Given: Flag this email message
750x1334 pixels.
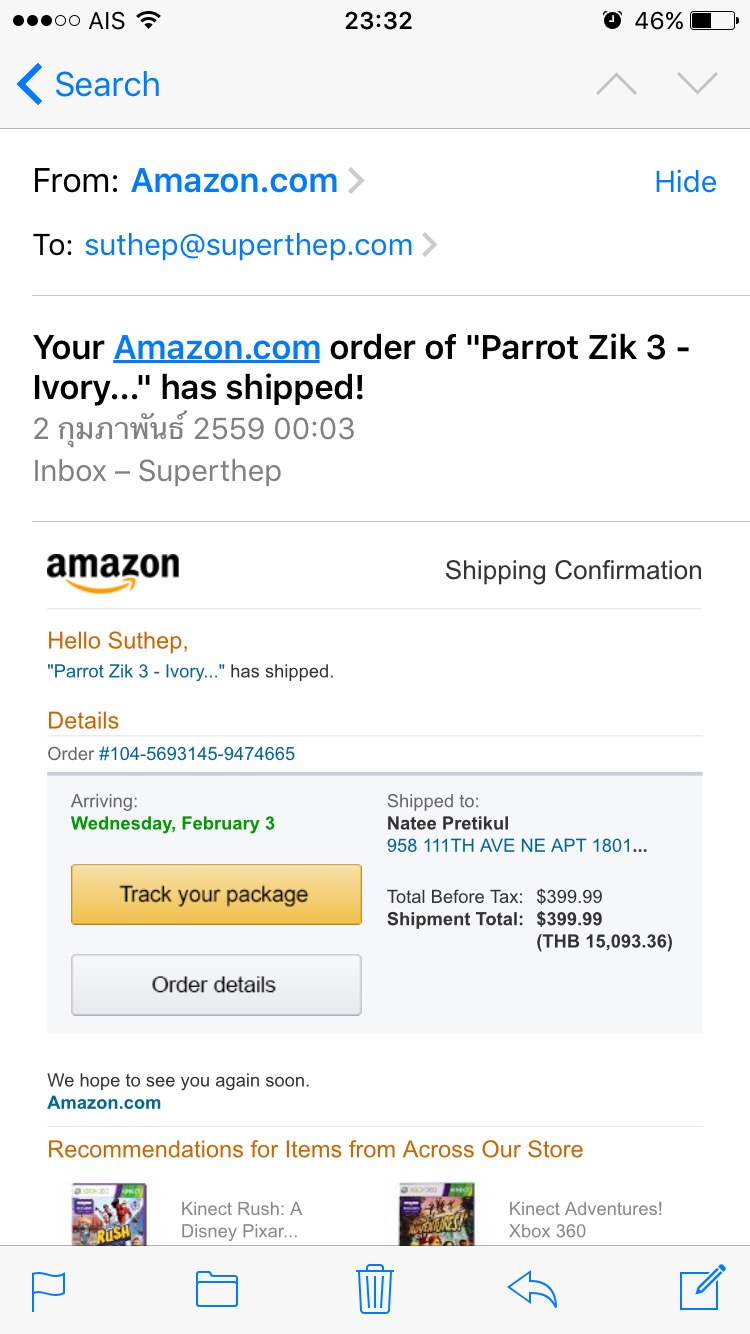Looking at the screenshot, I should [48, 1288].
